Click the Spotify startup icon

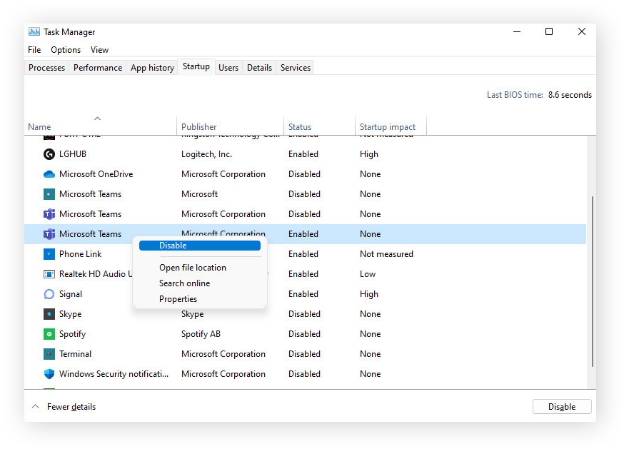click(x=49, y=334)
